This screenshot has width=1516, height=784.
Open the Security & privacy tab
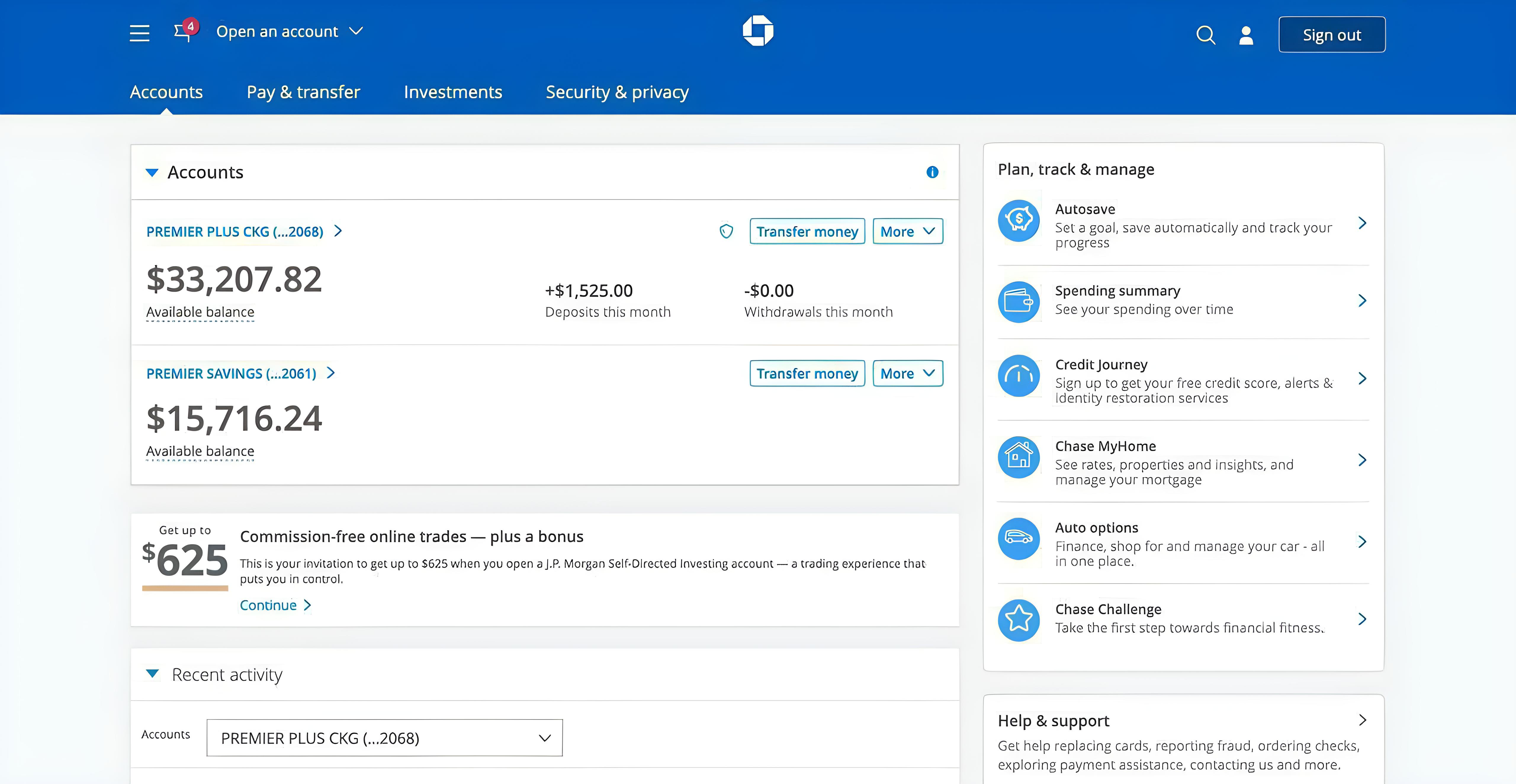617,92
